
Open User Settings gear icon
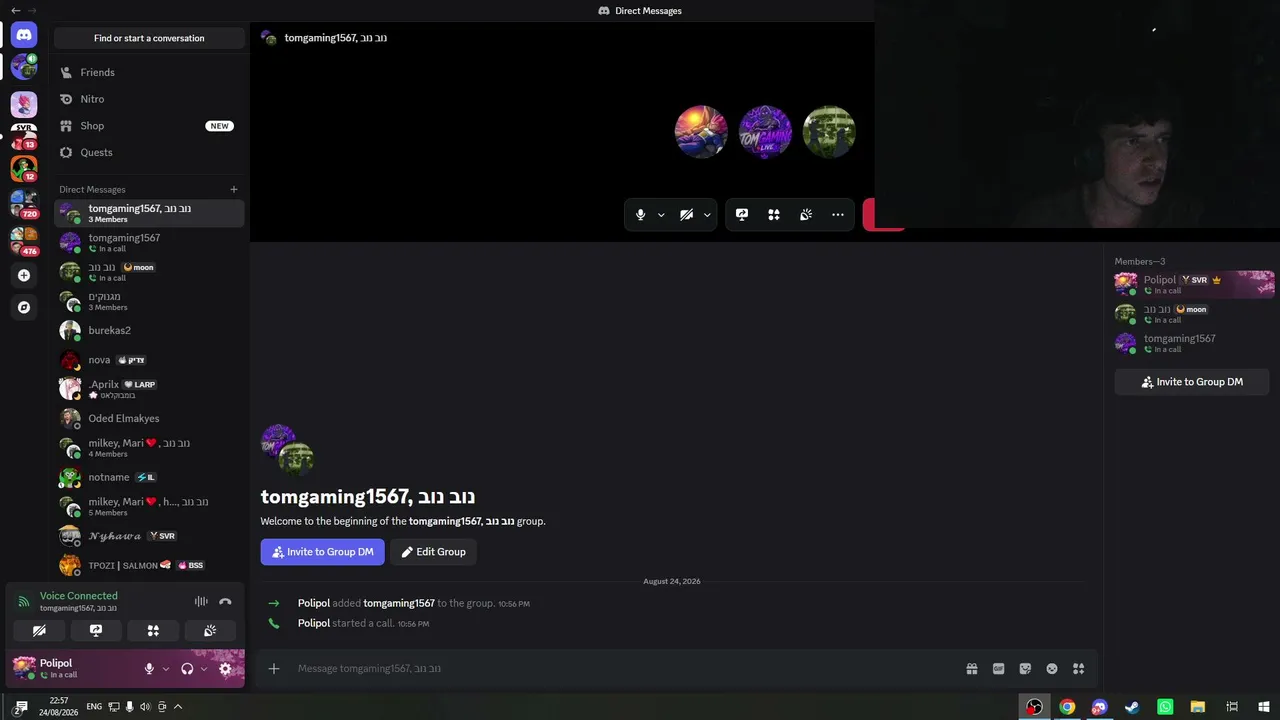225,669
